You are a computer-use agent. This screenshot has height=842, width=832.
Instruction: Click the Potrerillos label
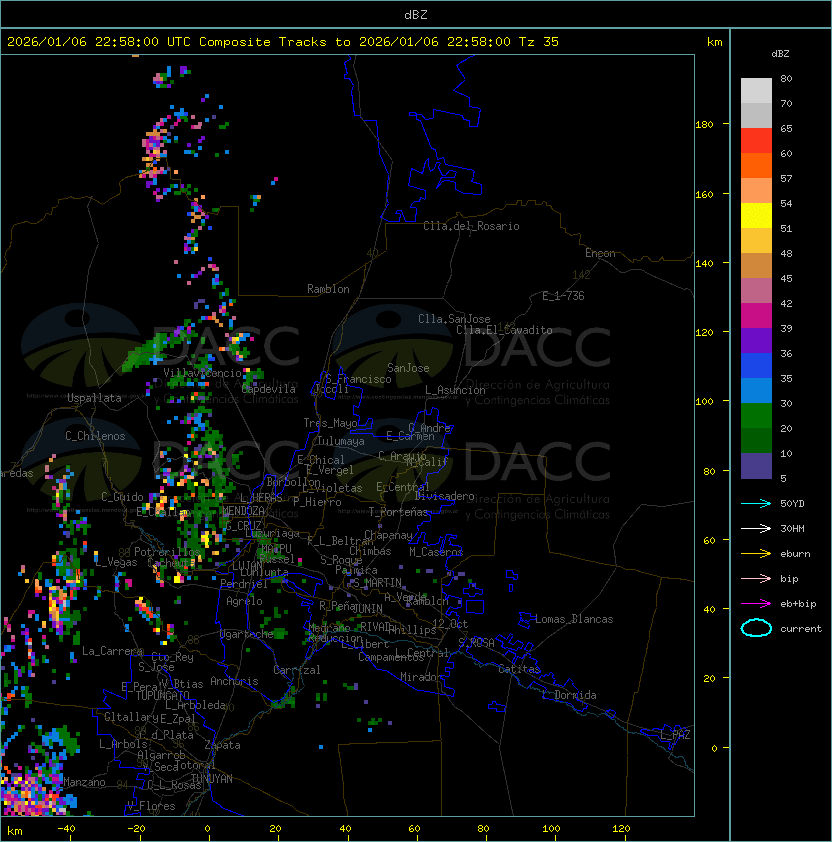click(x=167, y=552)
